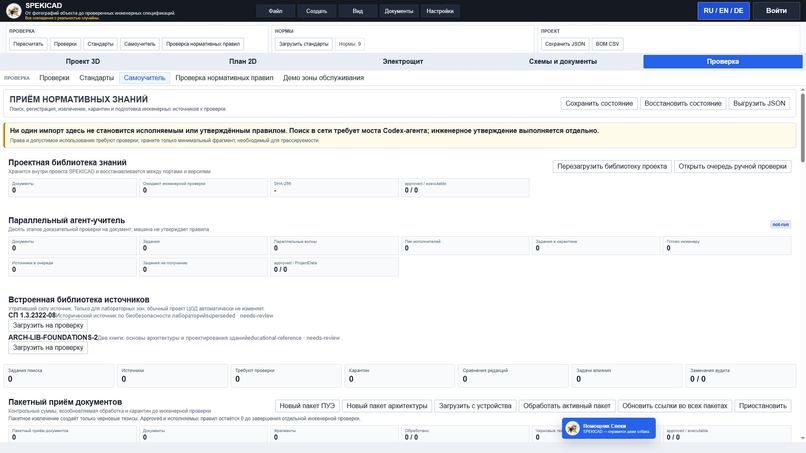The width and height of the screenshot is (806, 453).
Task: Open the Стандарты sub-tab
Action: tap(97, 78)
